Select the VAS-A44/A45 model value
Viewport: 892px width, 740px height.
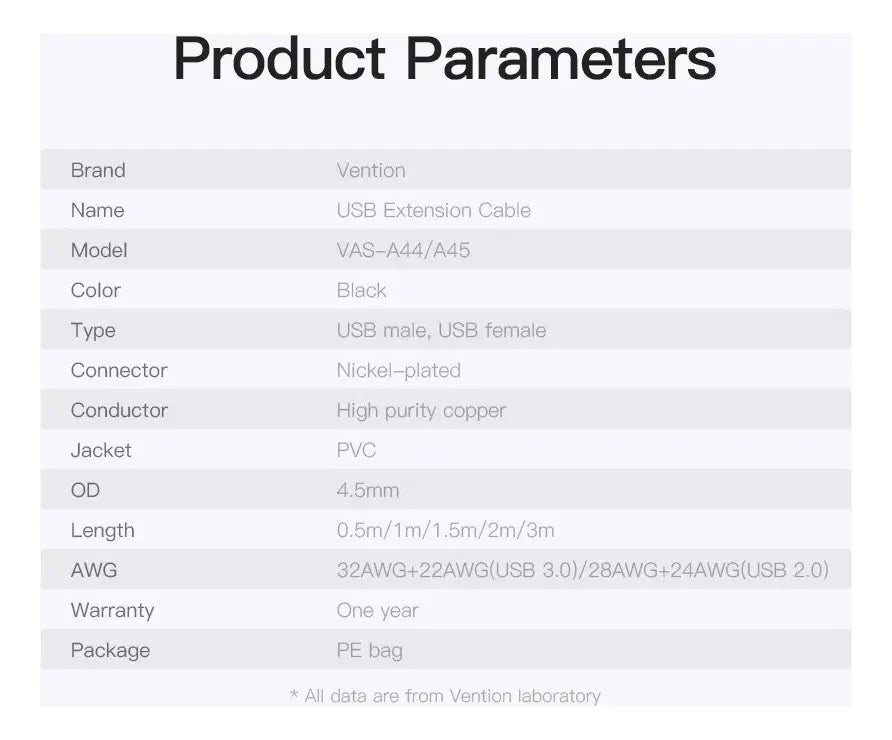click(x=403, y=250)
